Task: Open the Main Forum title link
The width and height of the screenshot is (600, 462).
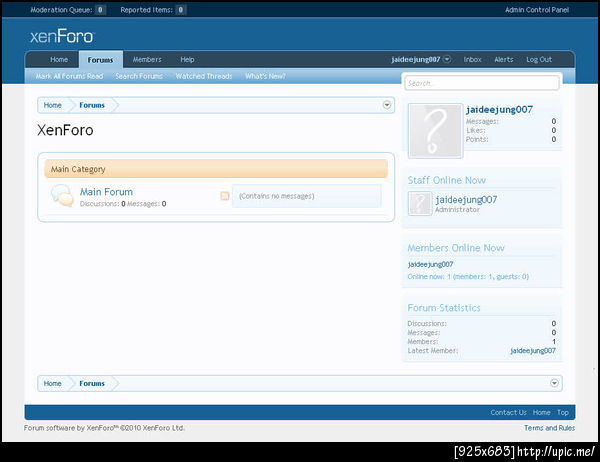Action: pyautogui.click(x=106, y=192)
